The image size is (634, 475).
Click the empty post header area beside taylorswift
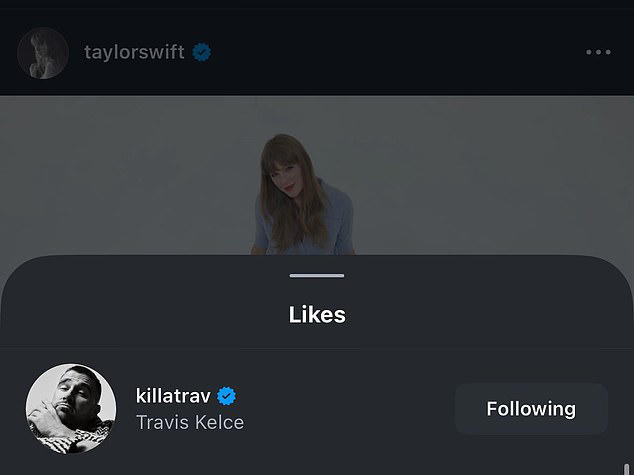400,52
